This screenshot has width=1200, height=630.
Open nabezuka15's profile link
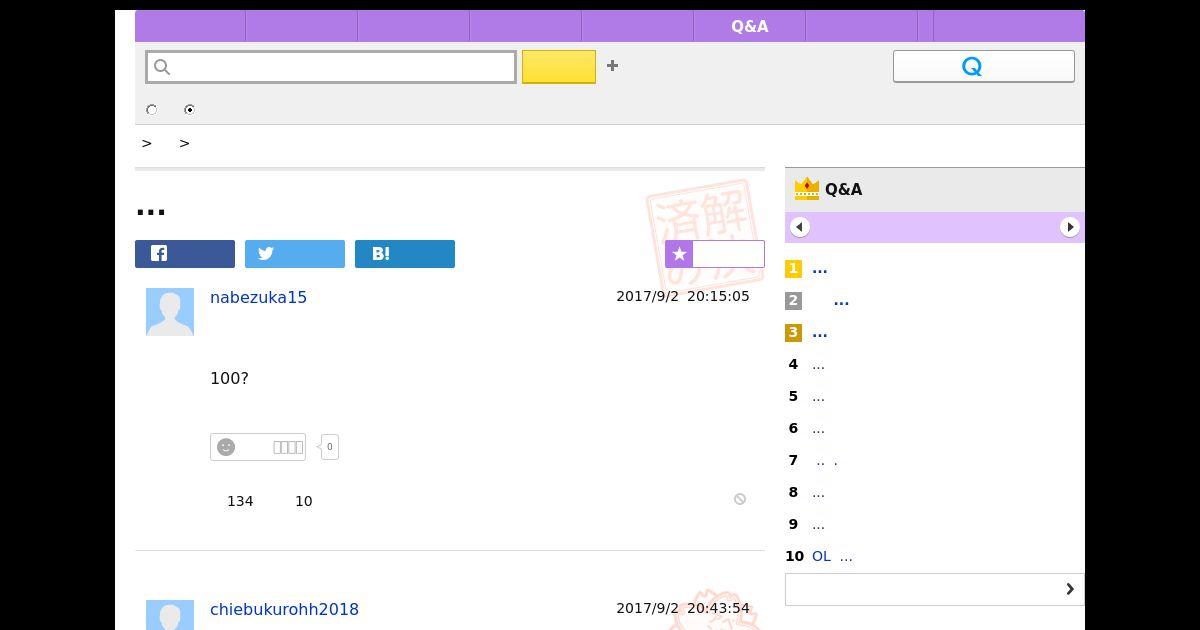258,297
